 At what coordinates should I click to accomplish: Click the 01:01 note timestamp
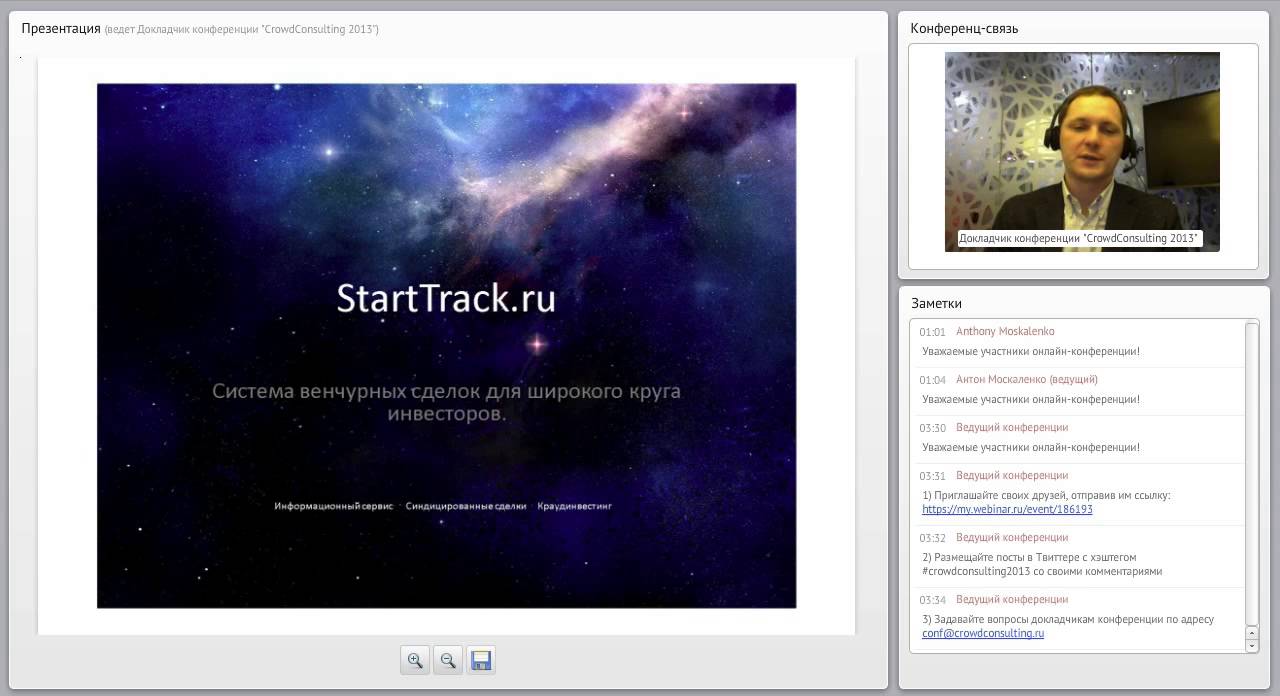click(x=932, y=332)
